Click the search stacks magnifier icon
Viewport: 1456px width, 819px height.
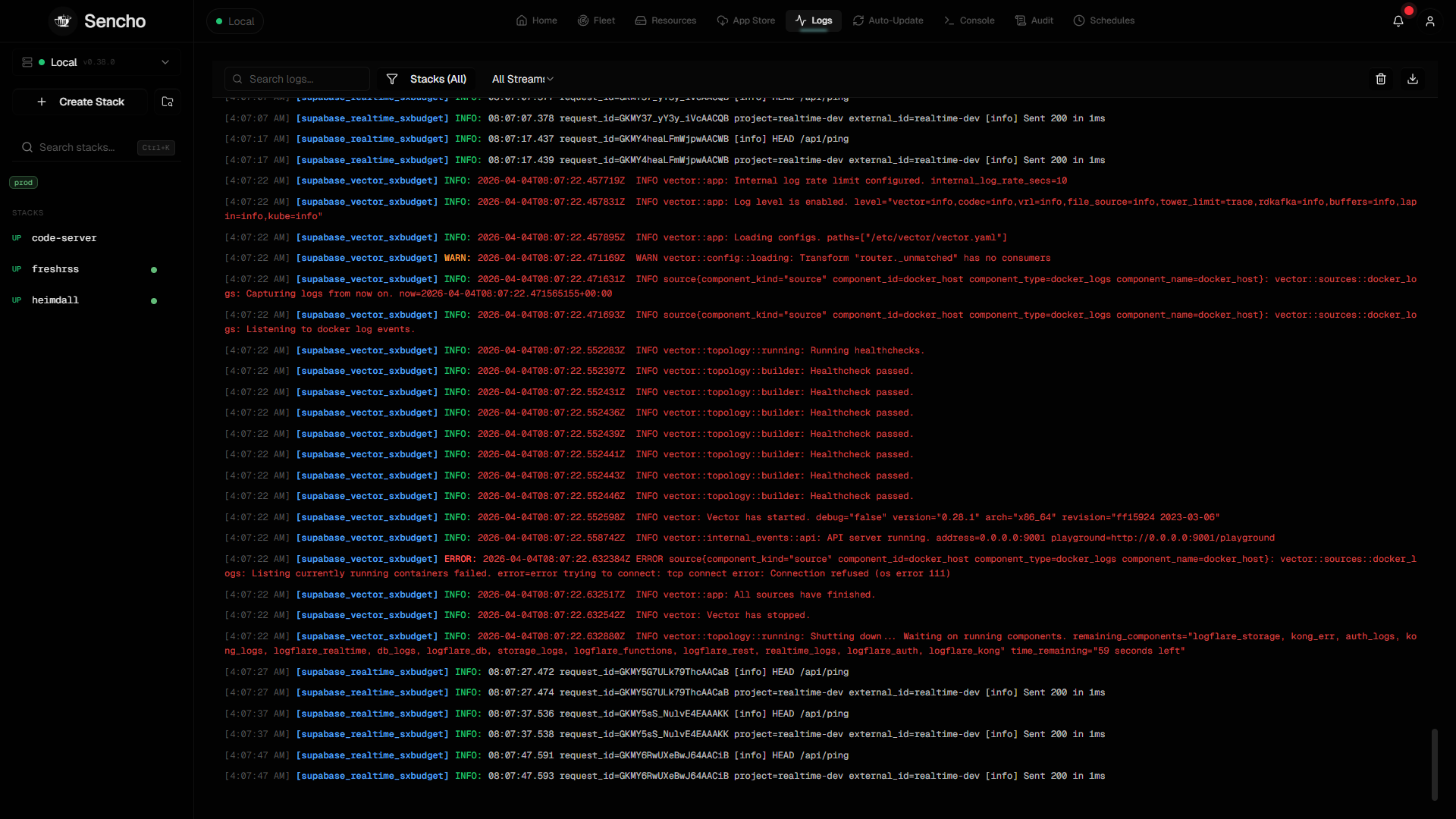point(27,147)
